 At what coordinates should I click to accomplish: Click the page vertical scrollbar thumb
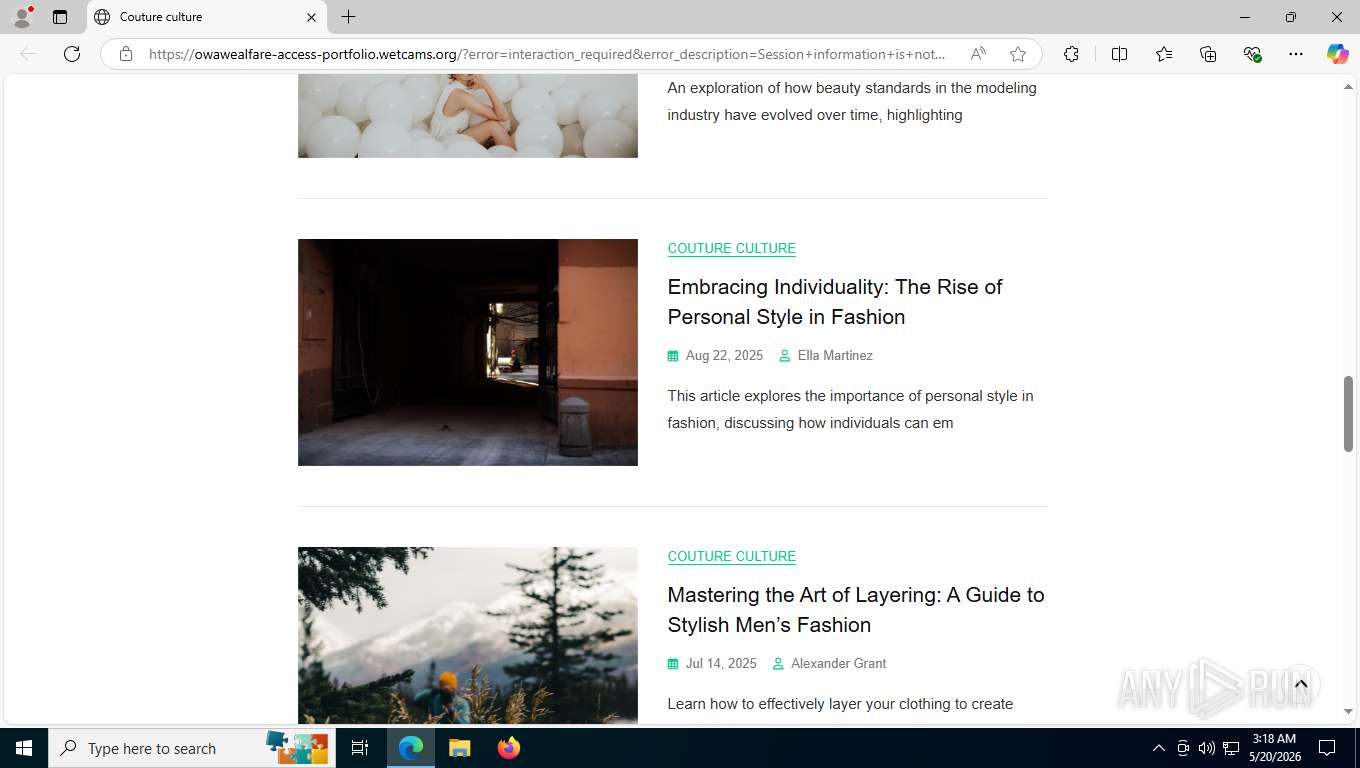[x=1348, y=414]
